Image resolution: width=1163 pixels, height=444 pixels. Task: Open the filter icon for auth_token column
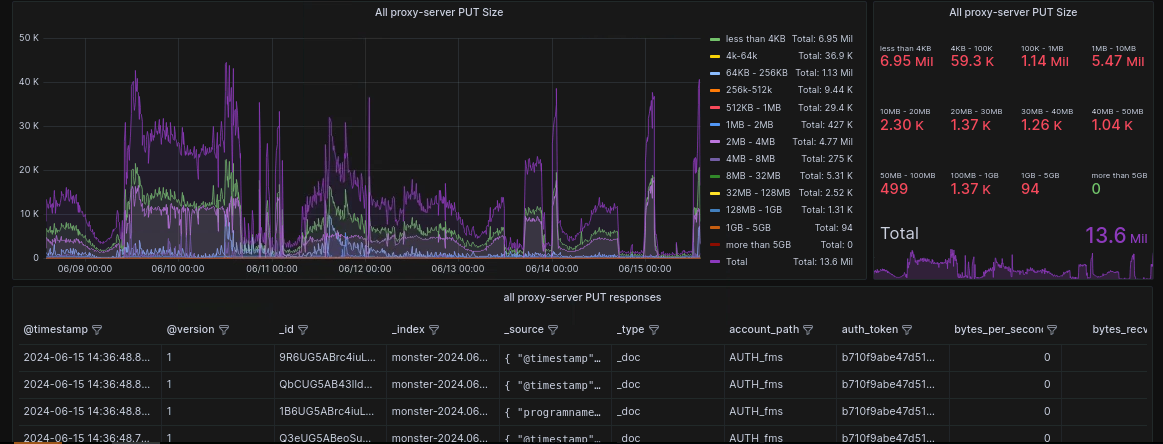tap(907, 329)
